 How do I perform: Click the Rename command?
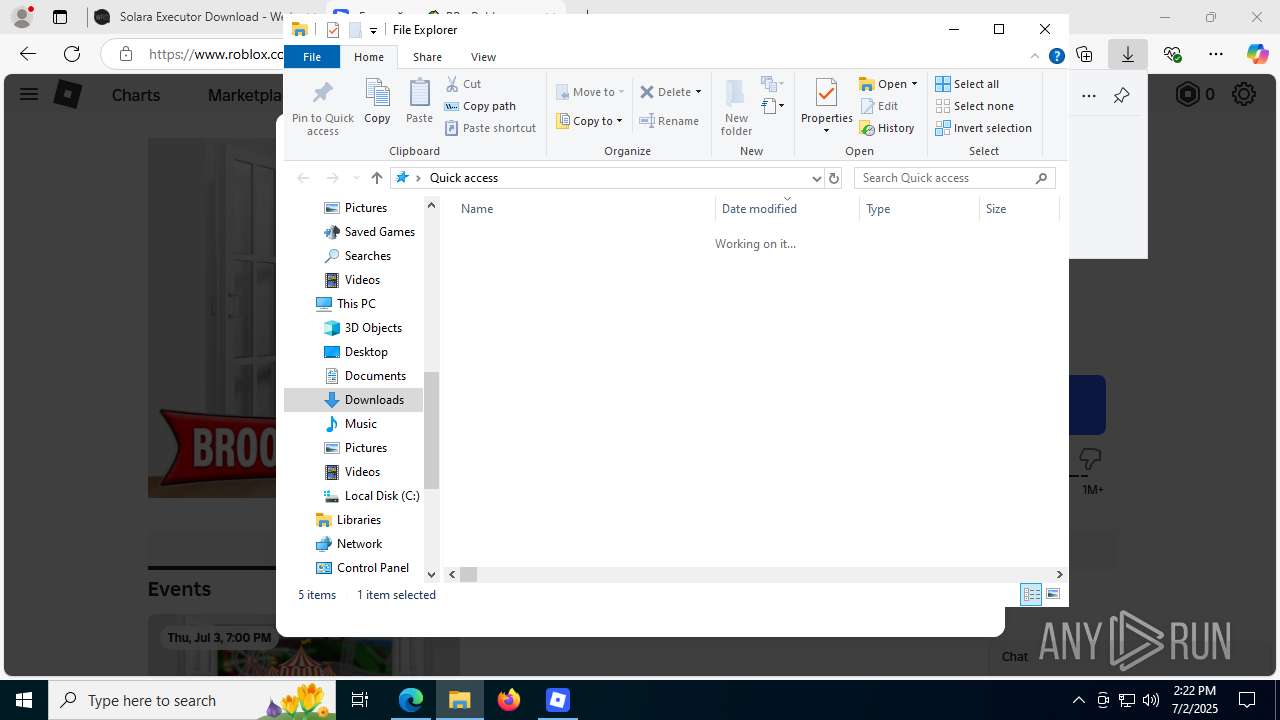[x=669, y=121]
